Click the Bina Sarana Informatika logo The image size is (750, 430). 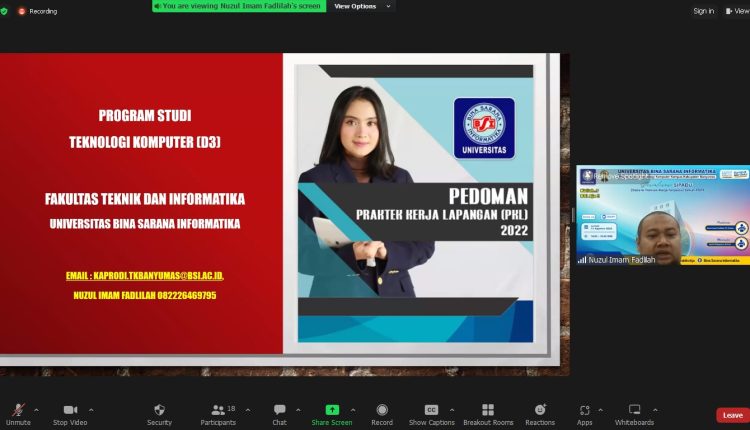pyautogui.click(x=484, y=128)
